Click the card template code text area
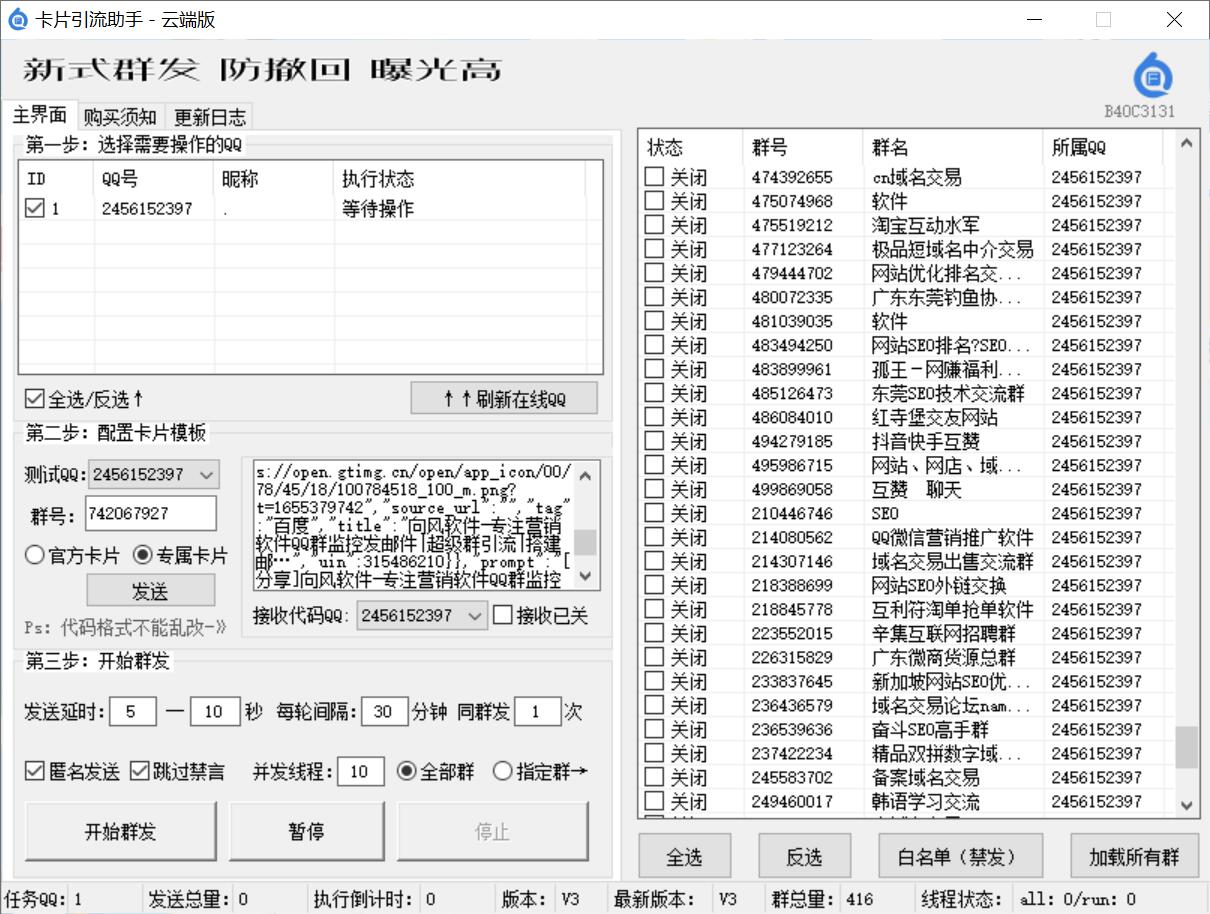This screenshot has height=914, width=1210. tap(413, 524)
